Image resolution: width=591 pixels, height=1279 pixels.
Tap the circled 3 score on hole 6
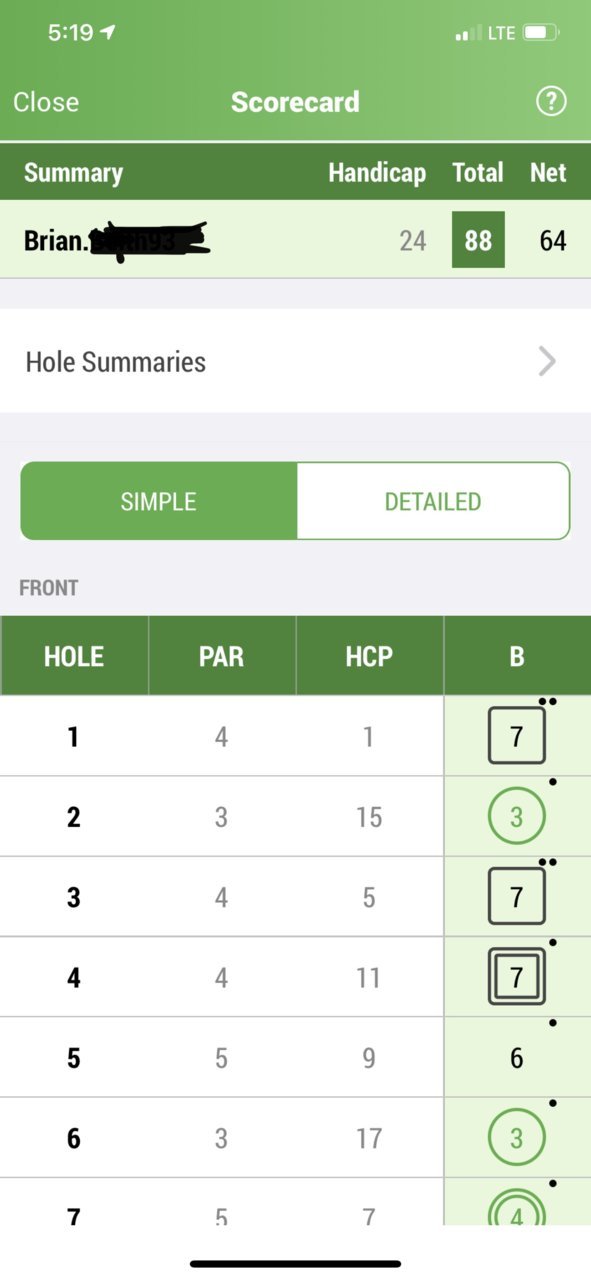[x=516, y=1137]
